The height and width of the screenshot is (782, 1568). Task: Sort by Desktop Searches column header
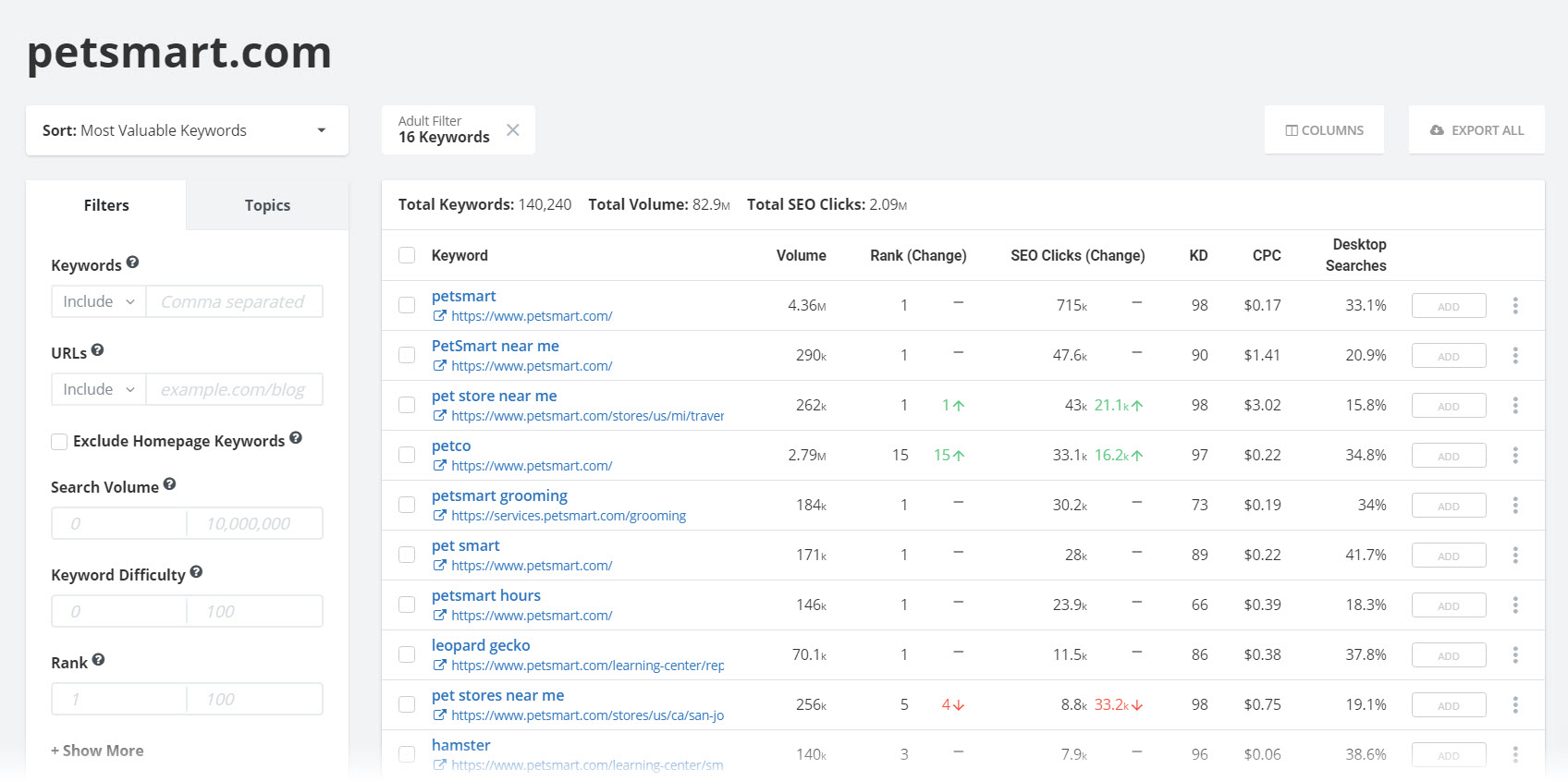(x=1355, y=255)
